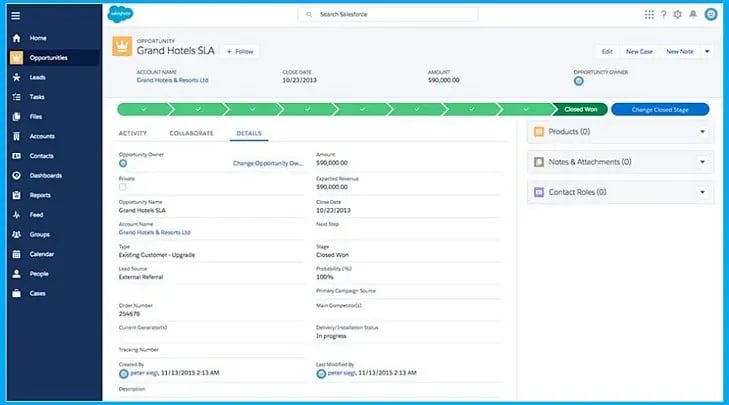Expand the Notes & Attachments dropdown arrow
The height and width of the screenshot is (405, 729).
pyautogui.click(x=702, y=162)
